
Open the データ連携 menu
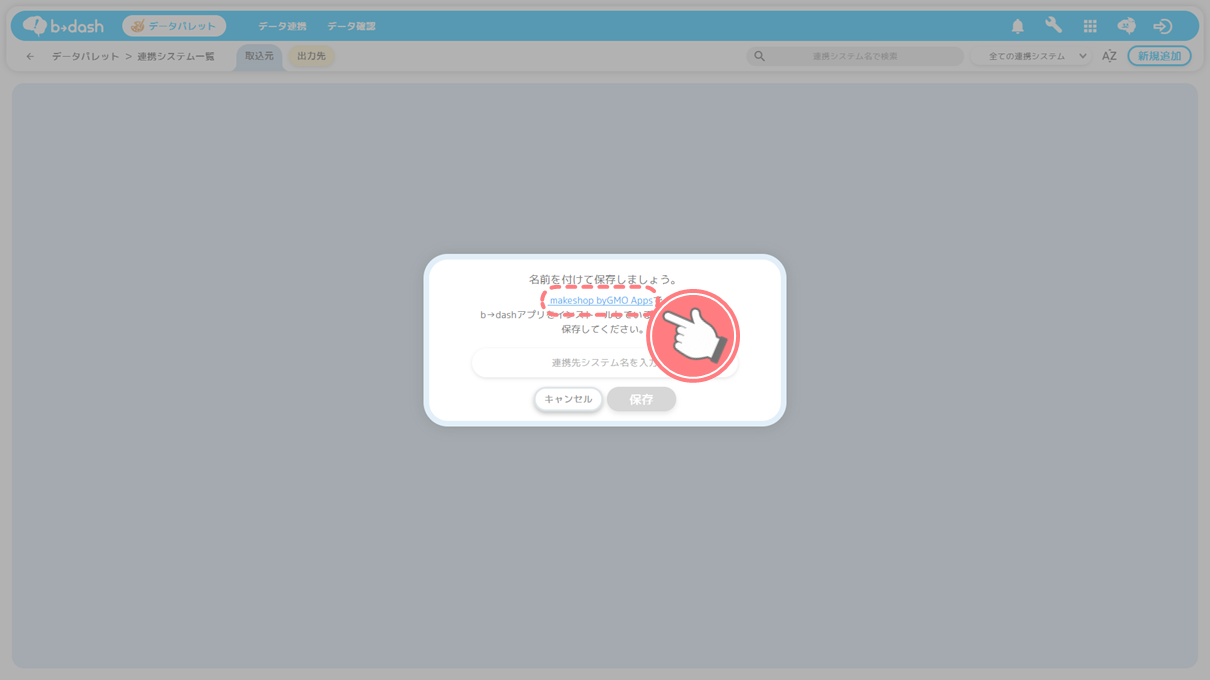click(282, 26)
